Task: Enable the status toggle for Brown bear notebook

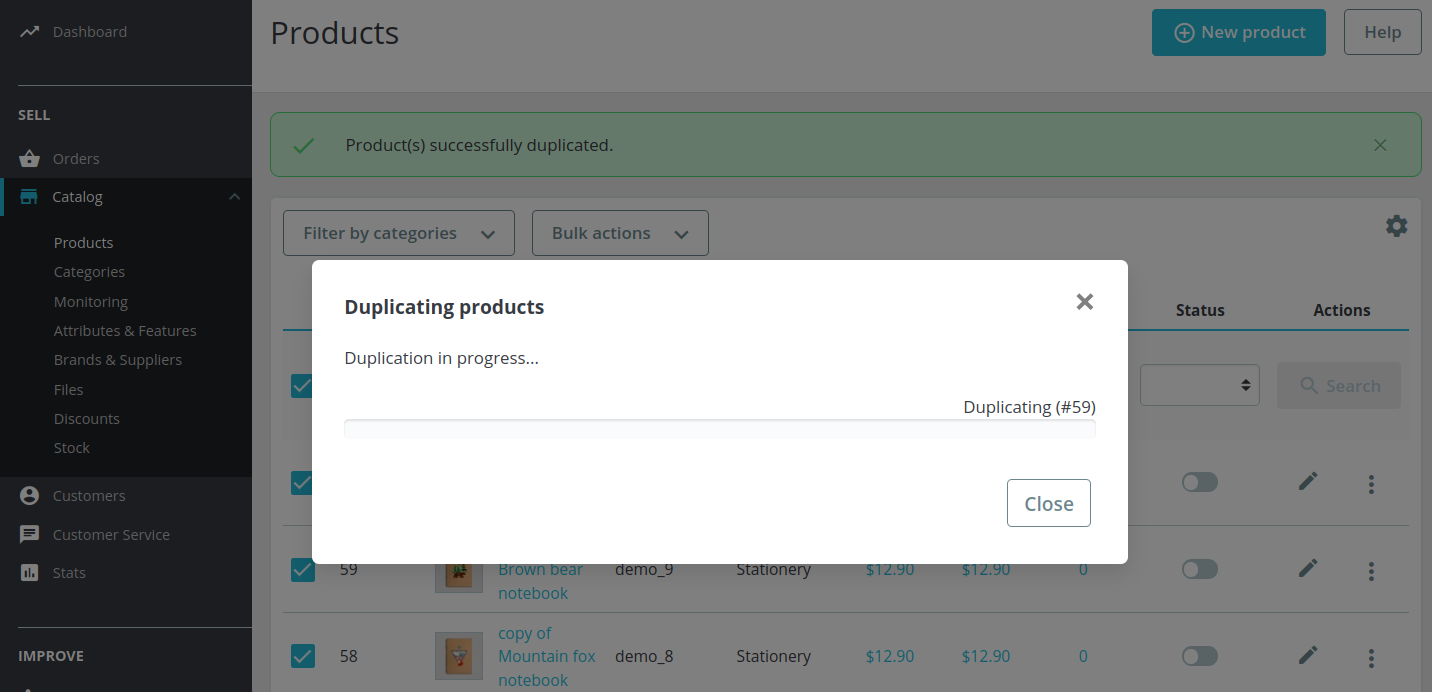Action: click(x=1199, y=569)
